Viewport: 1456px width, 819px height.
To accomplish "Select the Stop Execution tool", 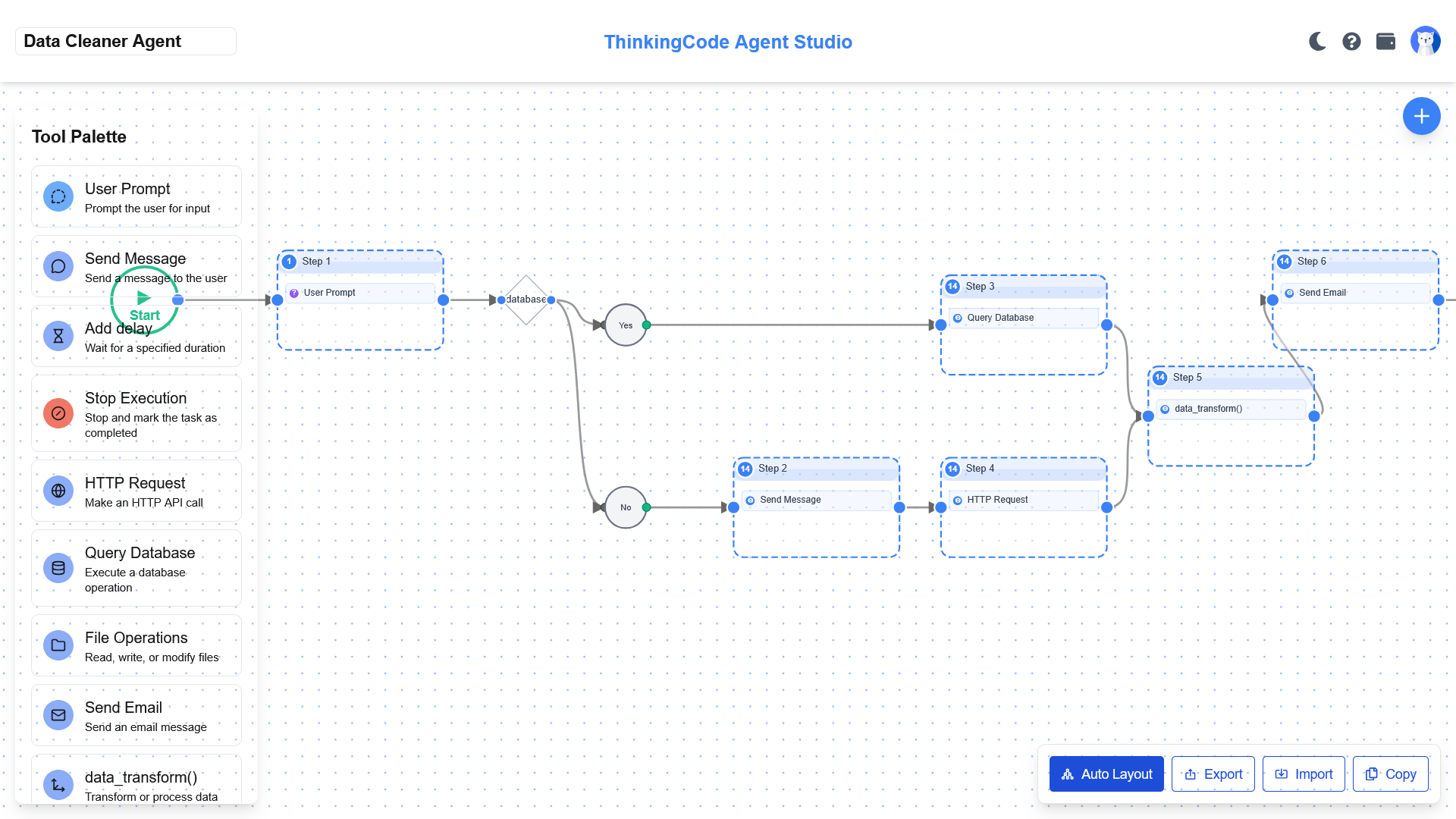I will tap(136, 413).
